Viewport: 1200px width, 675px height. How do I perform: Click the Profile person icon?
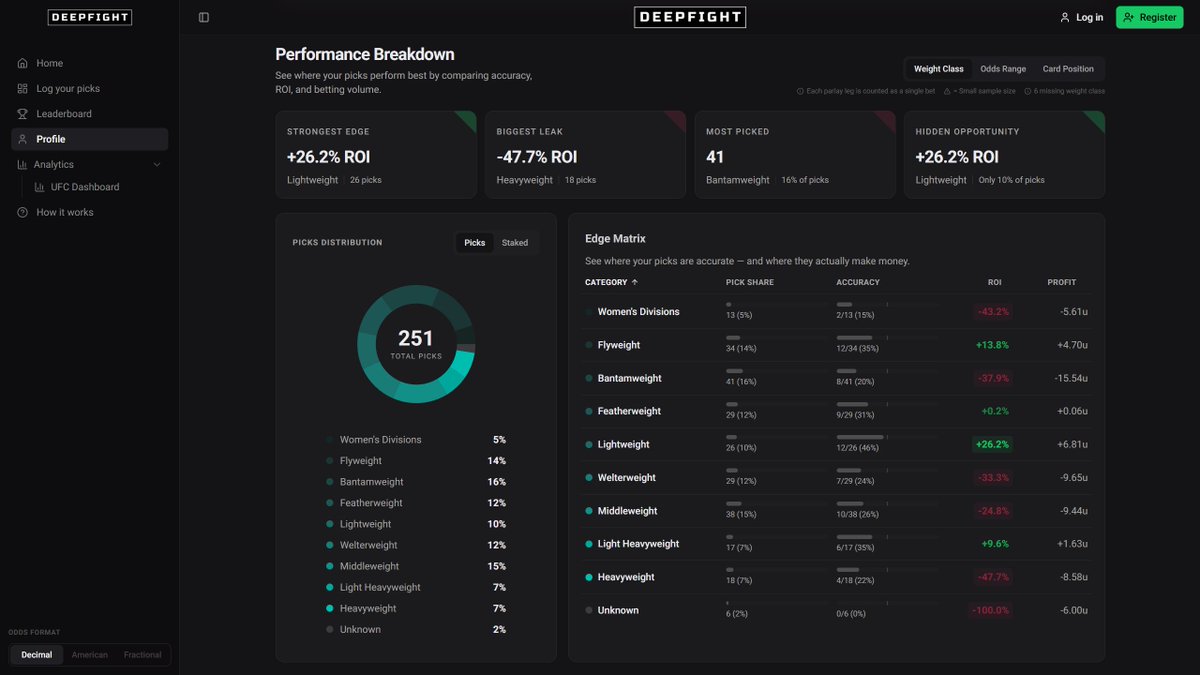(22, 139)
